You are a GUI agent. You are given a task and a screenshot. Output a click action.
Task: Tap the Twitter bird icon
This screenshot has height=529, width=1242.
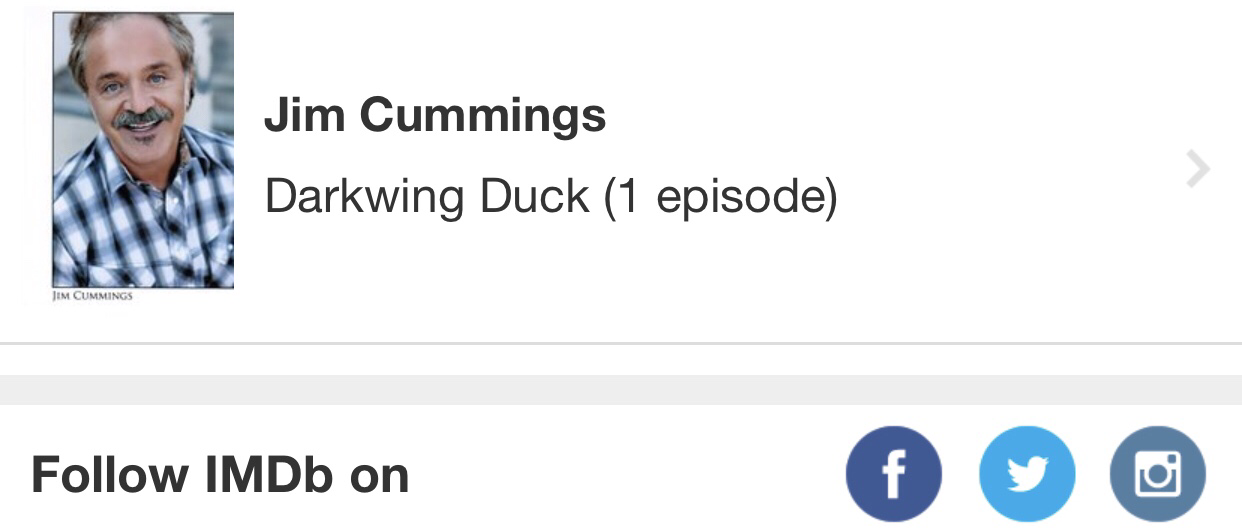1026,474
